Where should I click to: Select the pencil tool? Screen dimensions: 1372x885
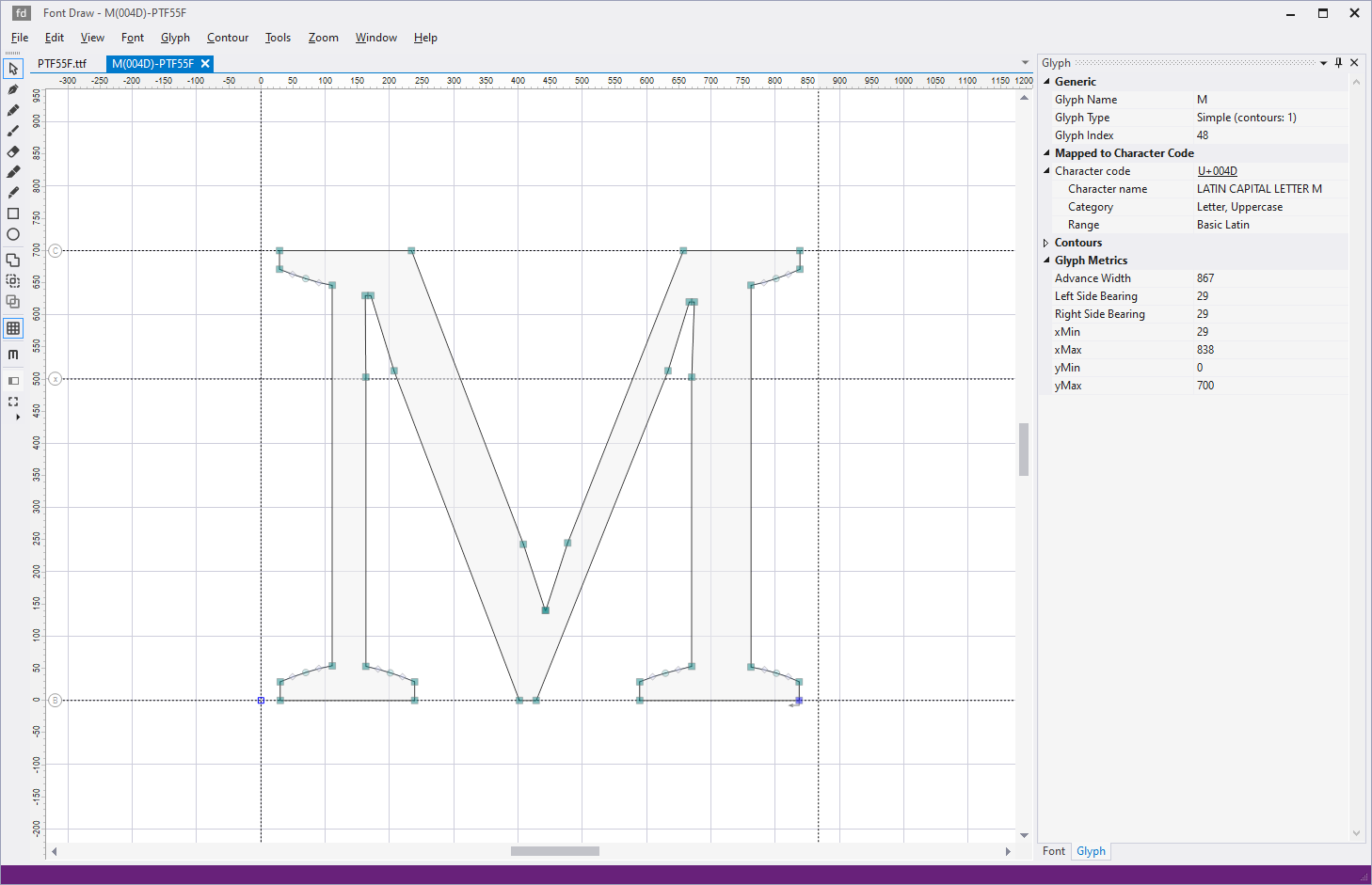point(13,110)
